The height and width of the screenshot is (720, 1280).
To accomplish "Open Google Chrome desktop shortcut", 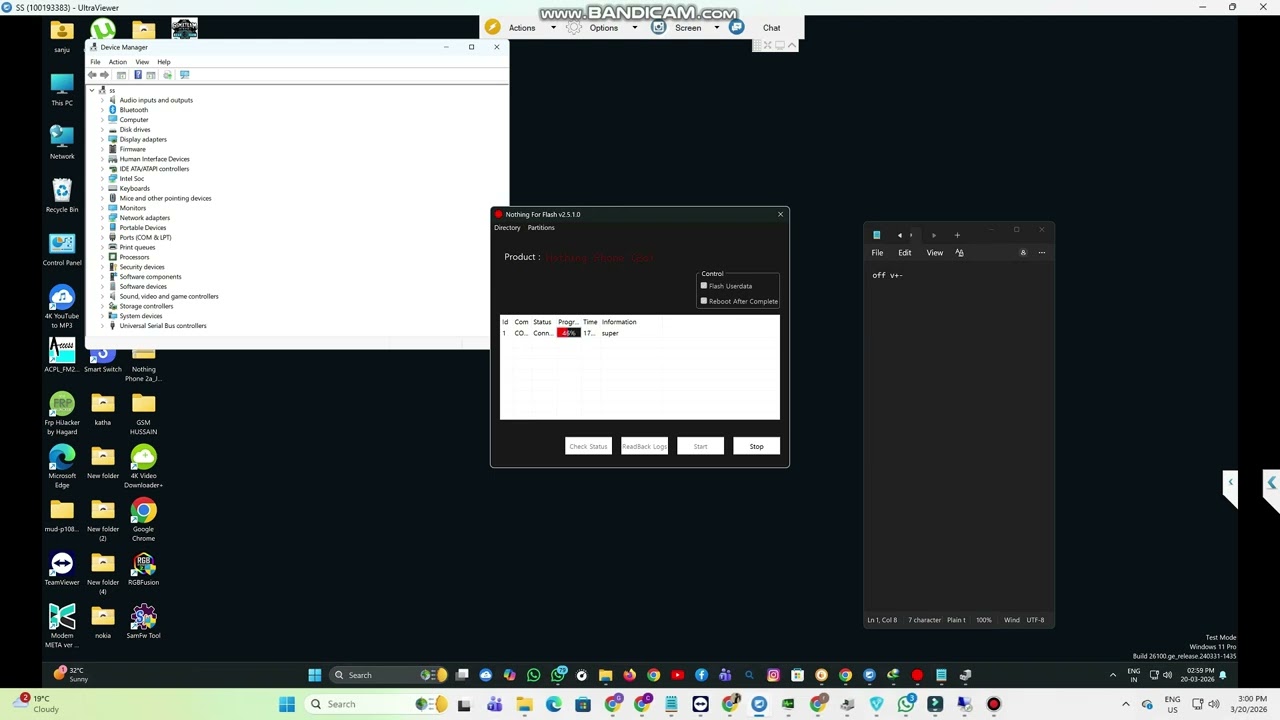I will point(143,519).
